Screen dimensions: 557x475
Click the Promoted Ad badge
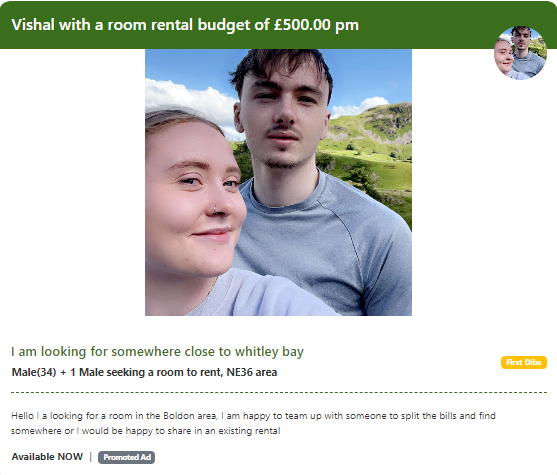[126, 457]
